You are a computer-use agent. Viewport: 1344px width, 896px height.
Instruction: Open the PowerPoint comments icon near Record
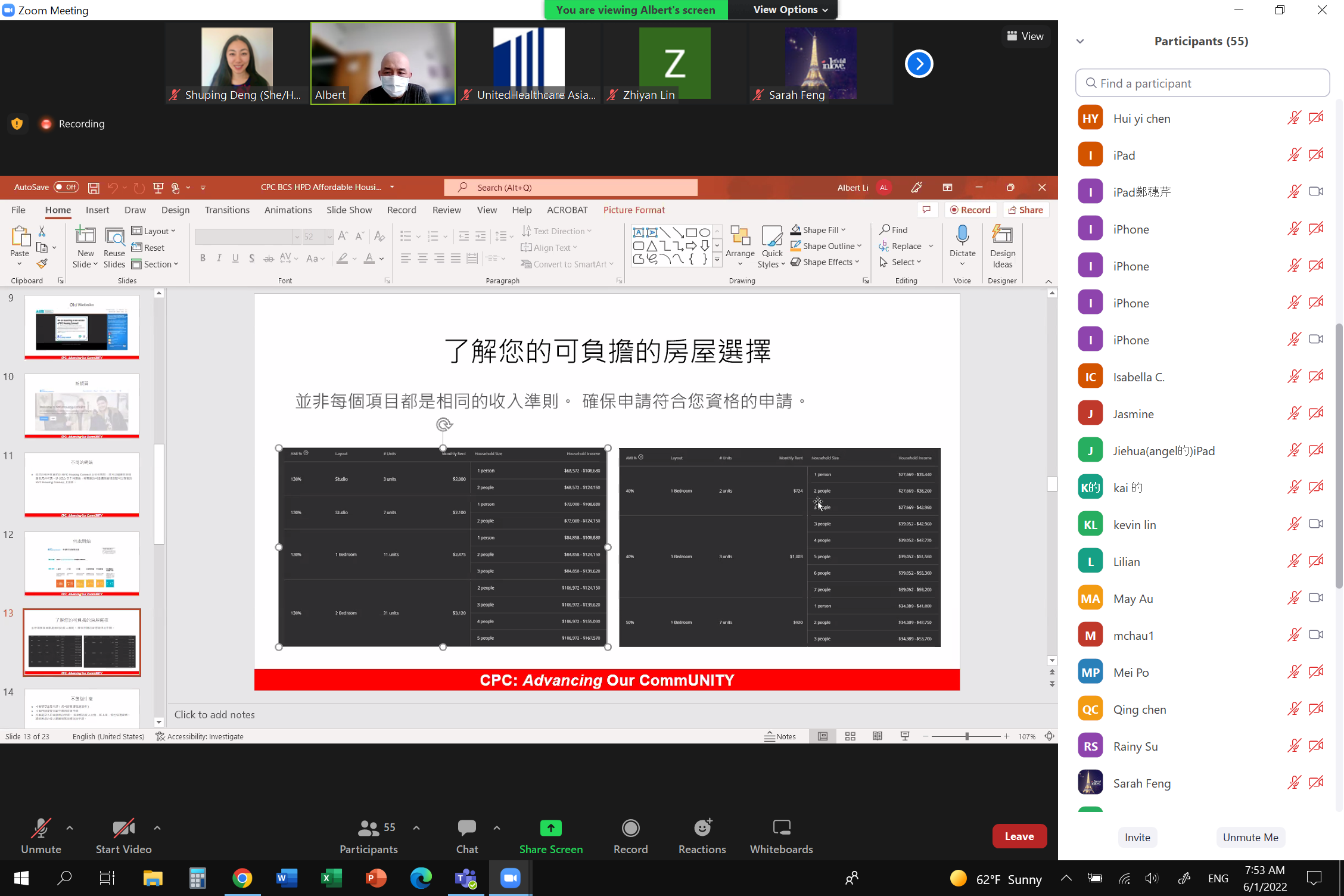926,210
